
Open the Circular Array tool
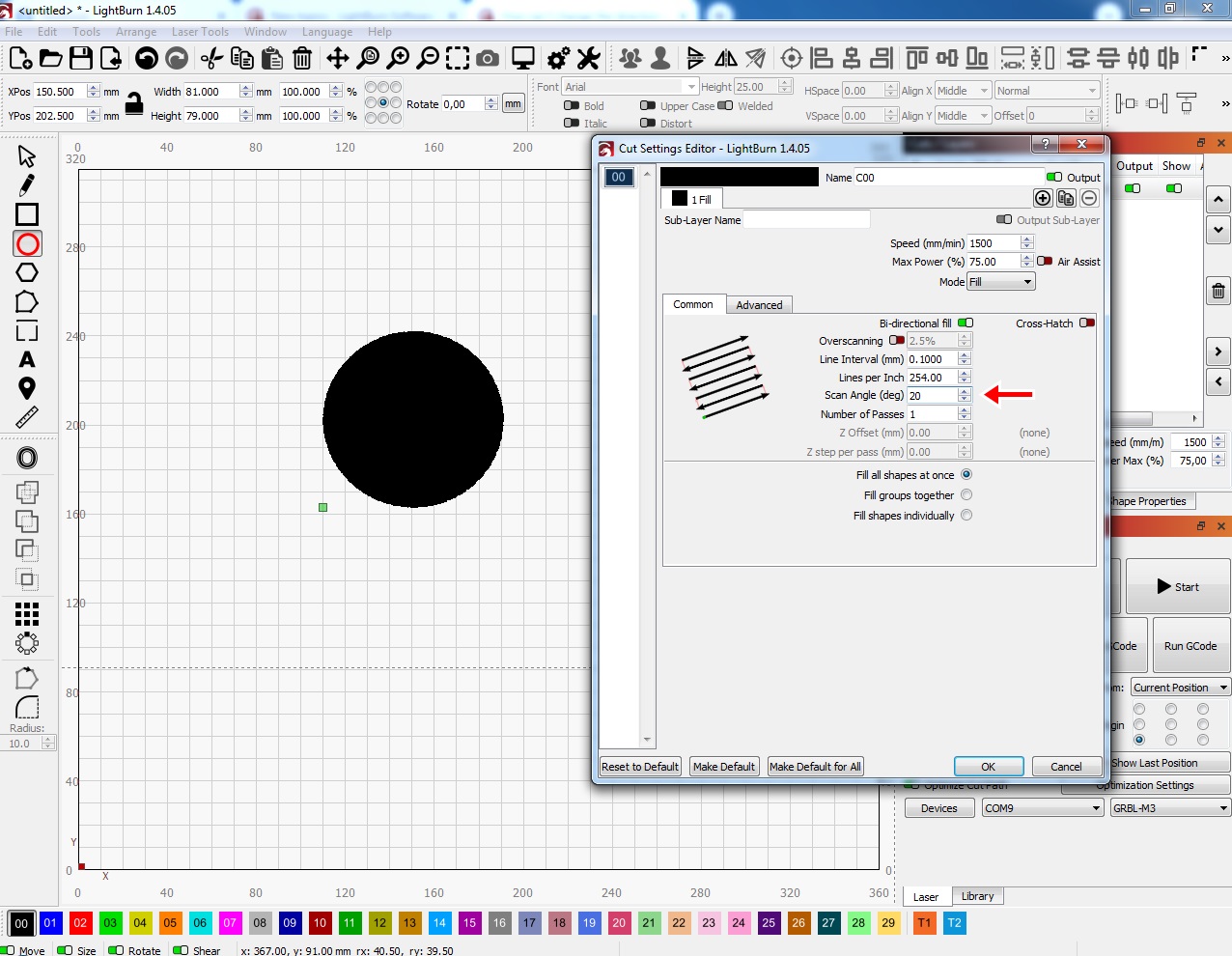[27, 642]
